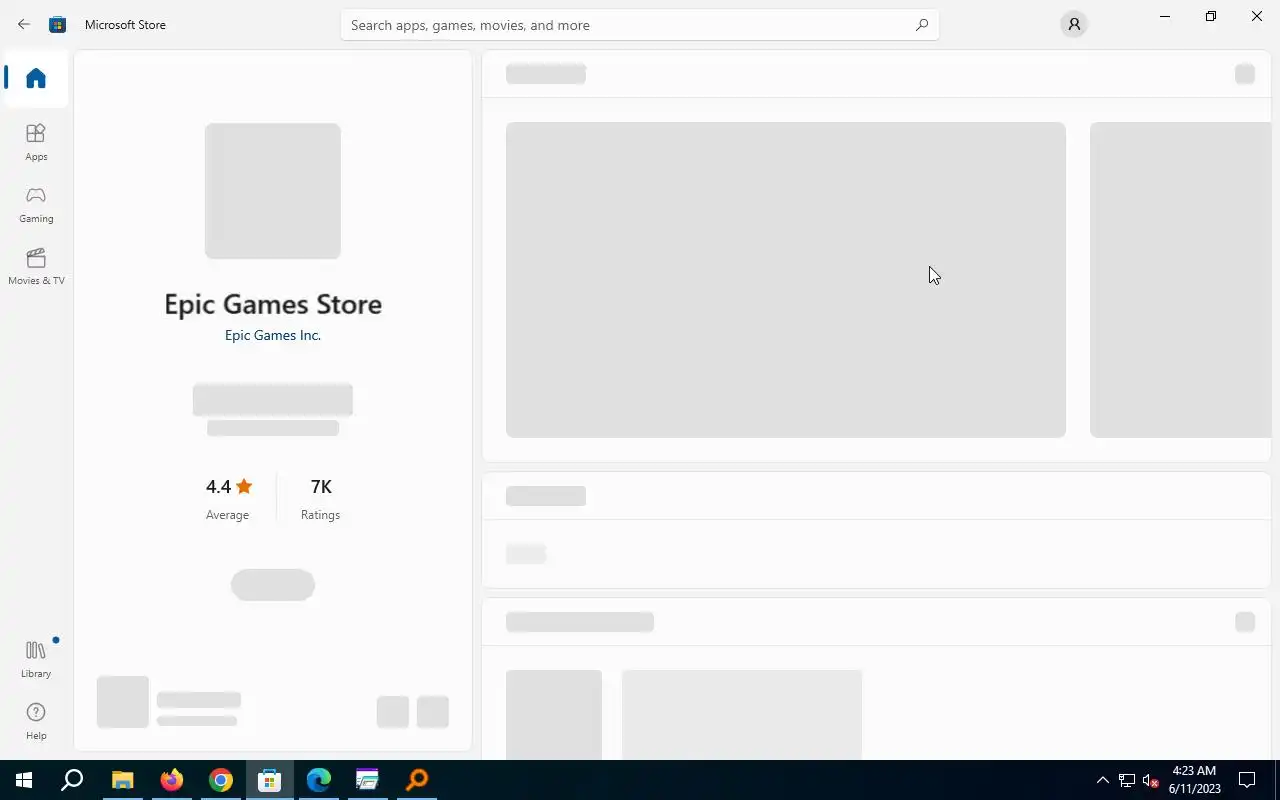Go back using the back arrow

click(x=24, y=25)
